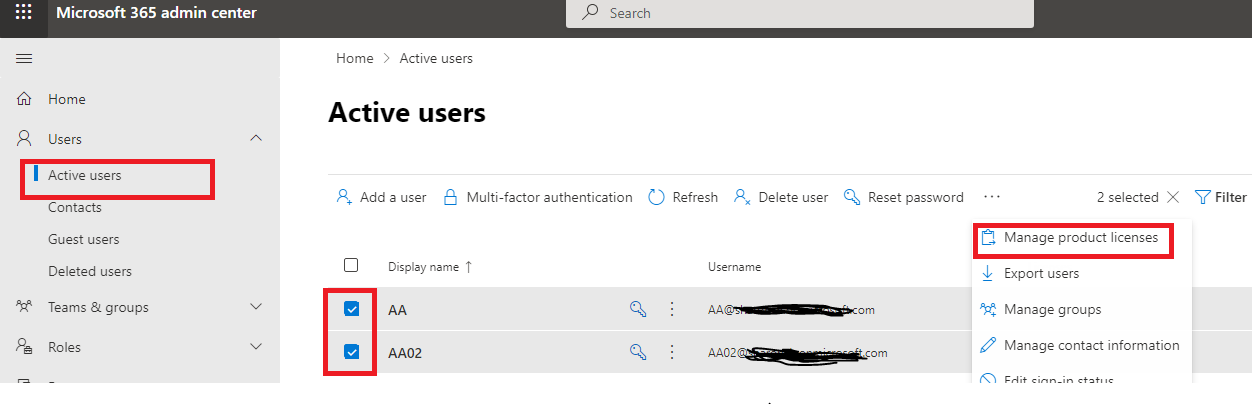Click the AA02 display name
Viewport: 1252px width, 404px height.
(x=406, y=352)
